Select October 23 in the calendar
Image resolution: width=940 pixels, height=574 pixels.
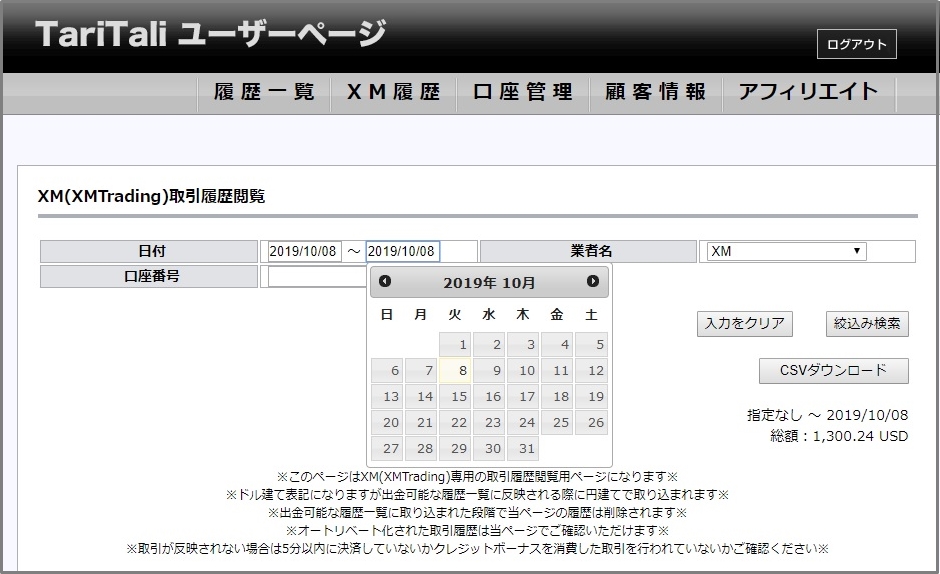point(489,423)
